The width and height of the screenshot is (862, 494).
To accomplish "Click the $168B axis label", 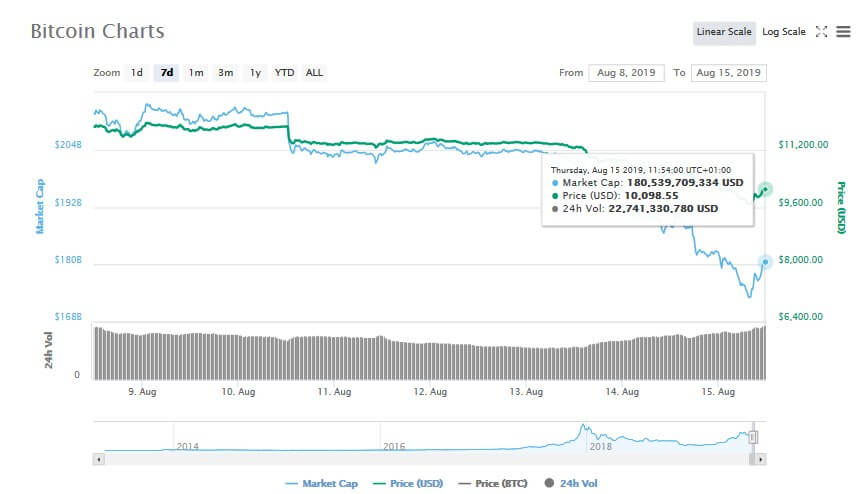I will [68, 317].
